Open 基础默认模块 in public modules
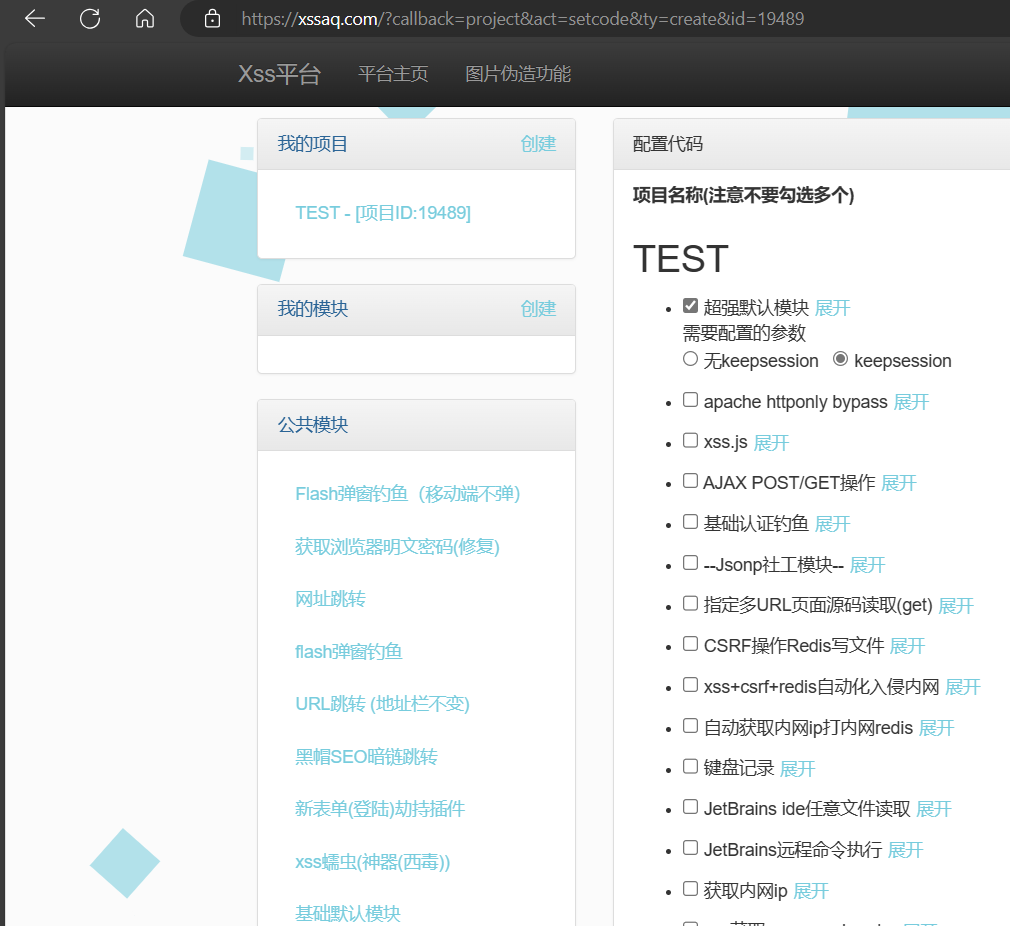Image resolution: width=1010 pixels, height=926 pixels. 348,914
